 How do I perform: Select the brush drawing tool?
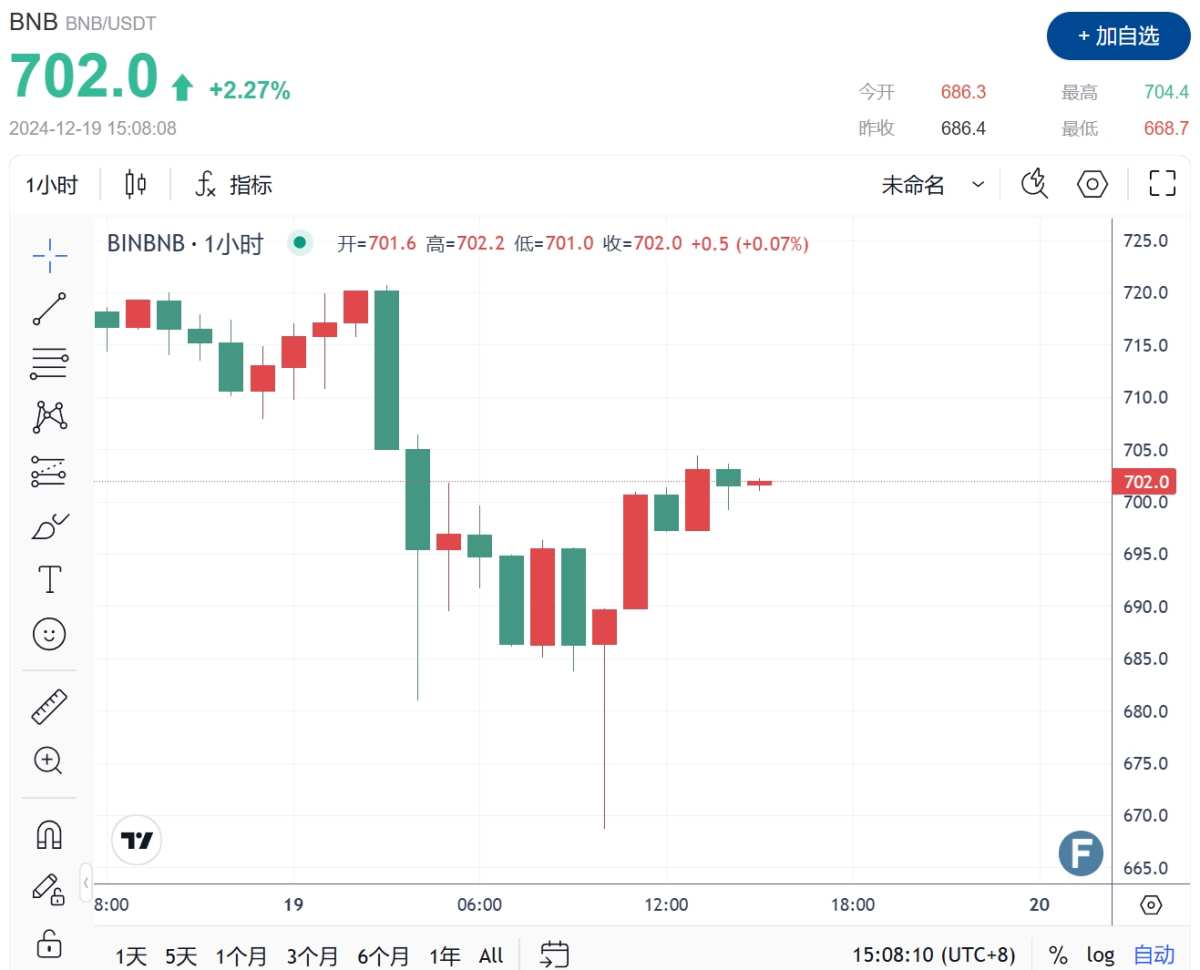tap(49, 525)
